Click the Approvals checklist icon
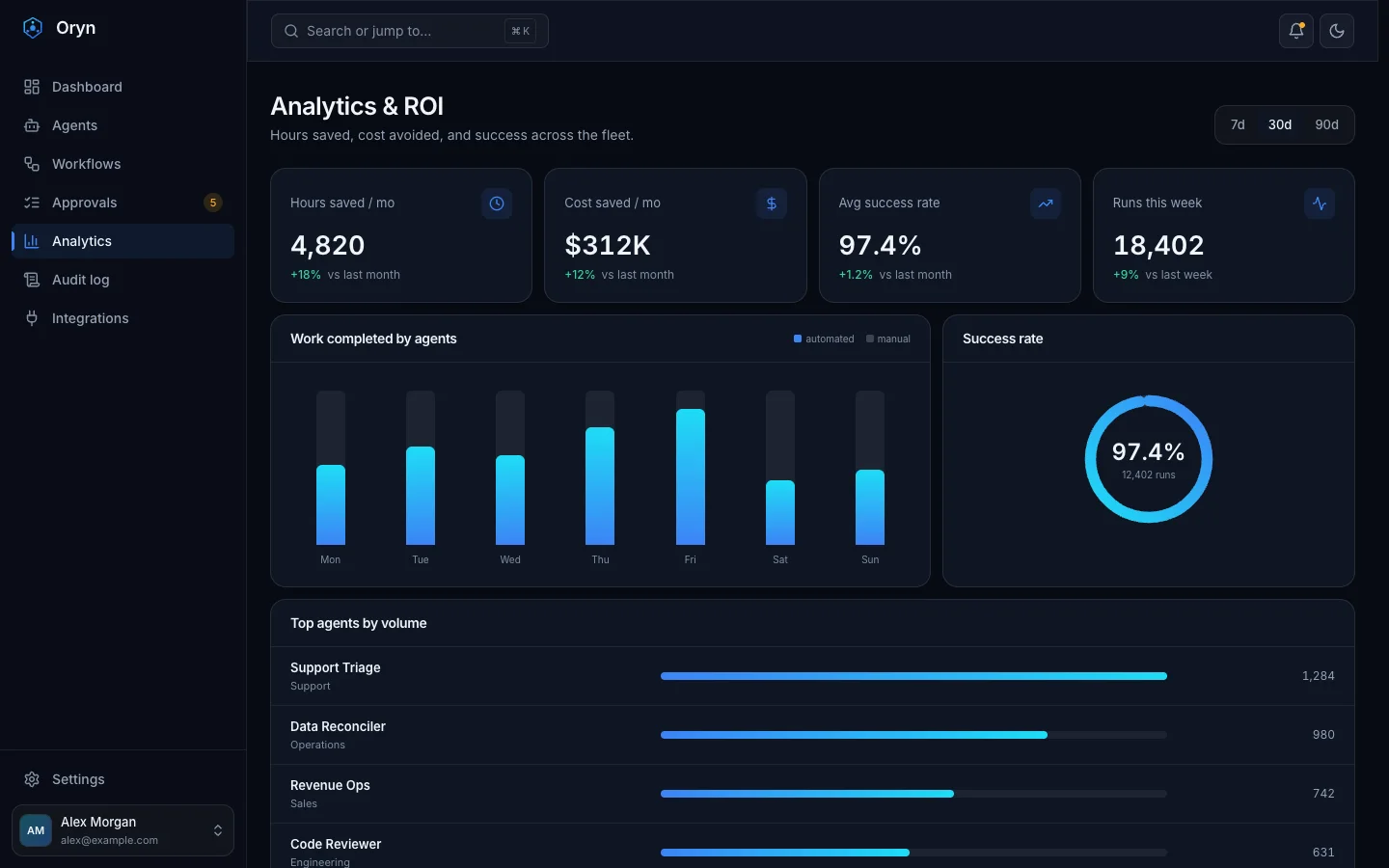Screen dimensions: 1389x868 coord(32,203)
